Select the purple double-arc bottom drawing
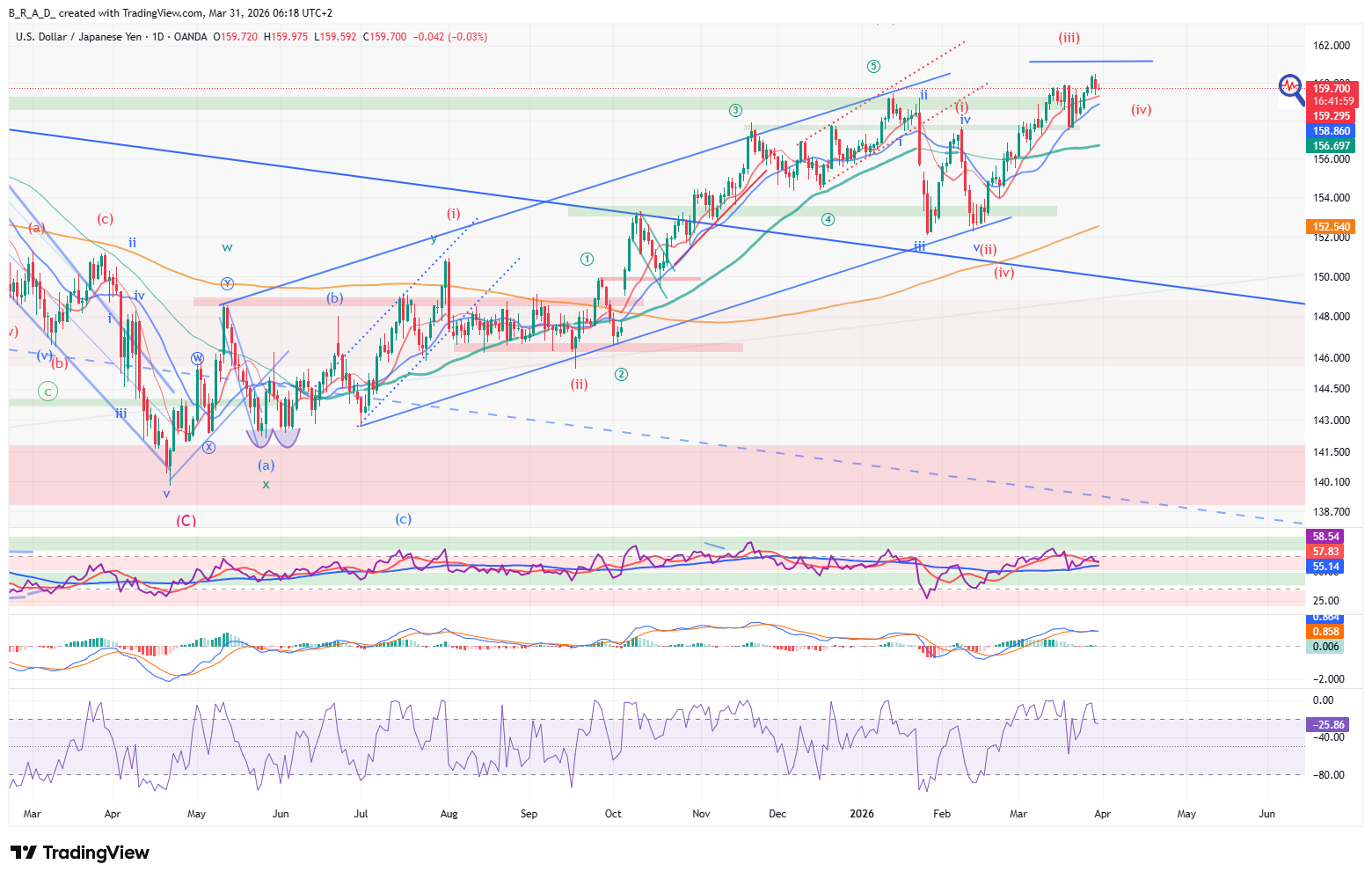 (274, 436)
